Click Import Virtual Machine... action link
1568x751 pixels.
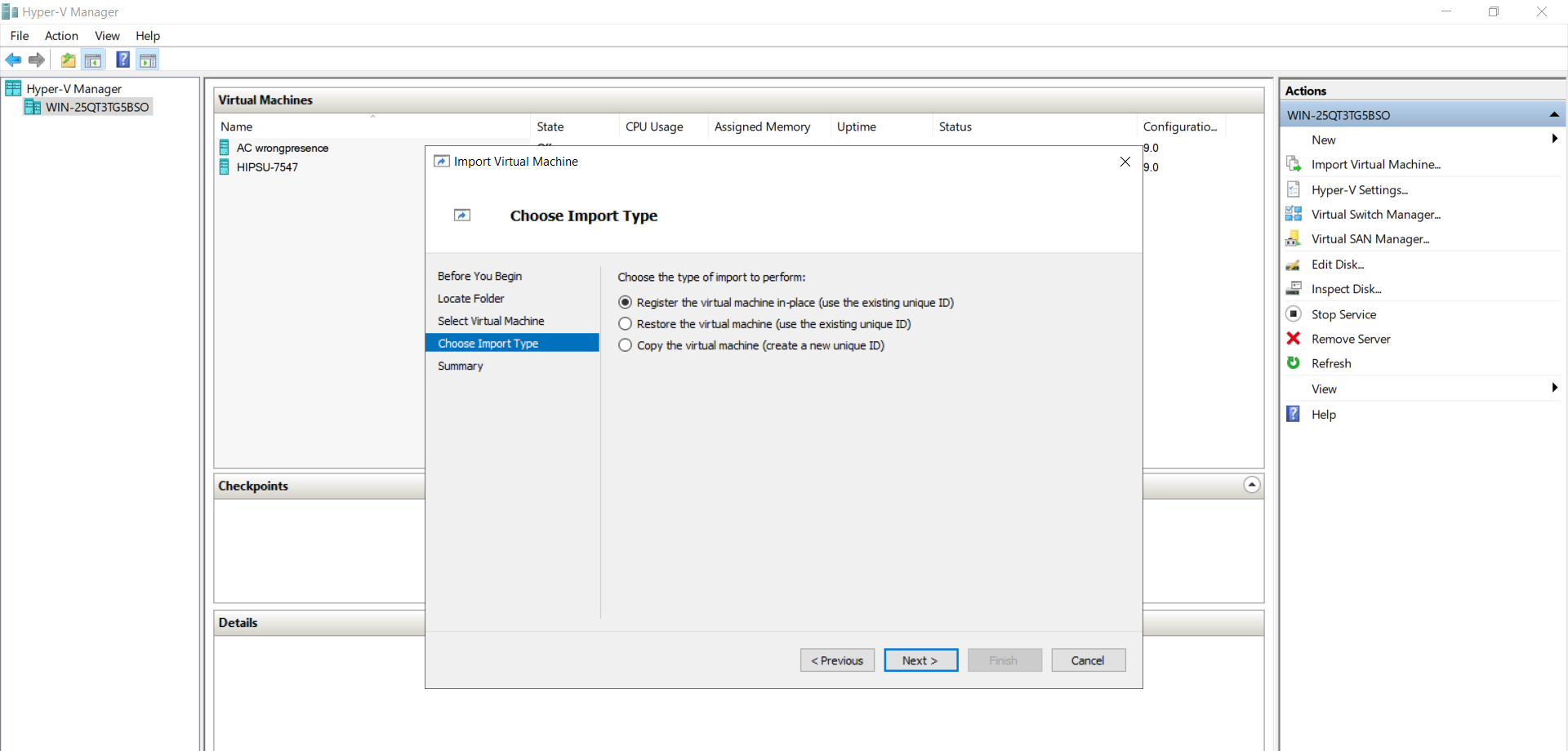click(1375, 164)
